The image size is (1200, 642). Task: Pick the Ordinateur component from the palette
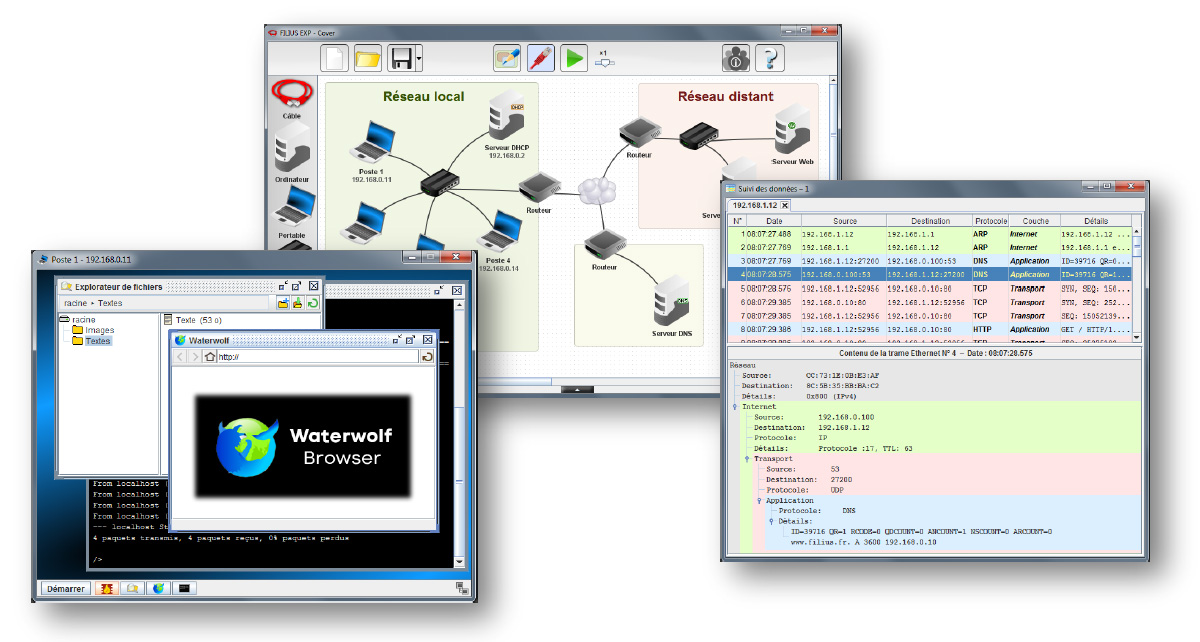[x=292, y=152]
